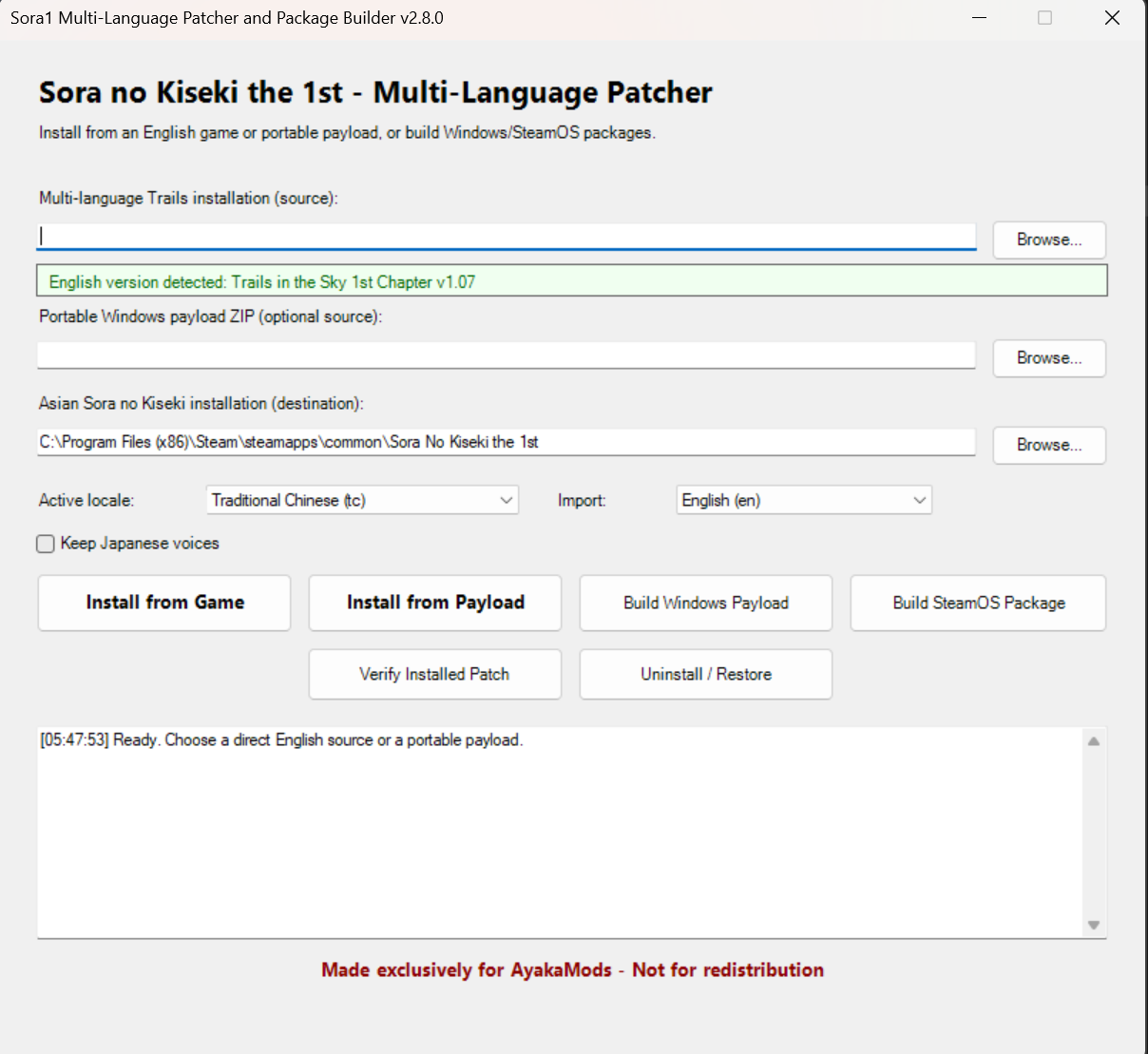Open the Active locale dropdown
The height and width of the screenshot is (1054, 1148).
[362, 500]
